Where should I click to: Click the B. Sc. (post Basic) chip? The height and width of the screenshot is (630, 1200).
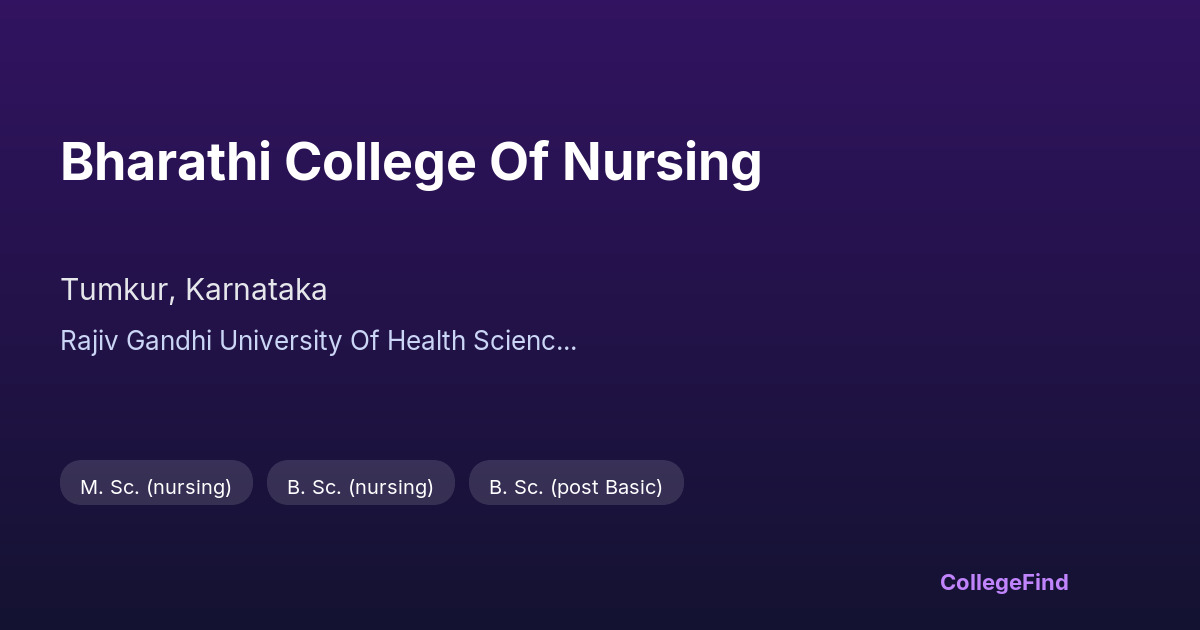(x=576, y=487)
